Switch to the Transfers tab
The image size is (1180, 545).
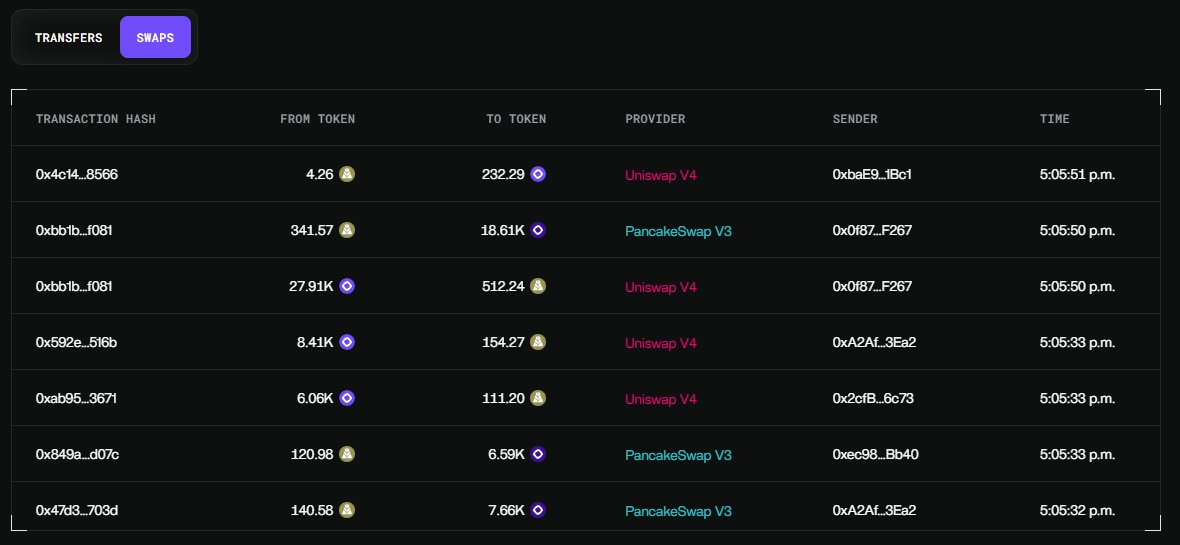pyautogui.click(x=68, y=38)
